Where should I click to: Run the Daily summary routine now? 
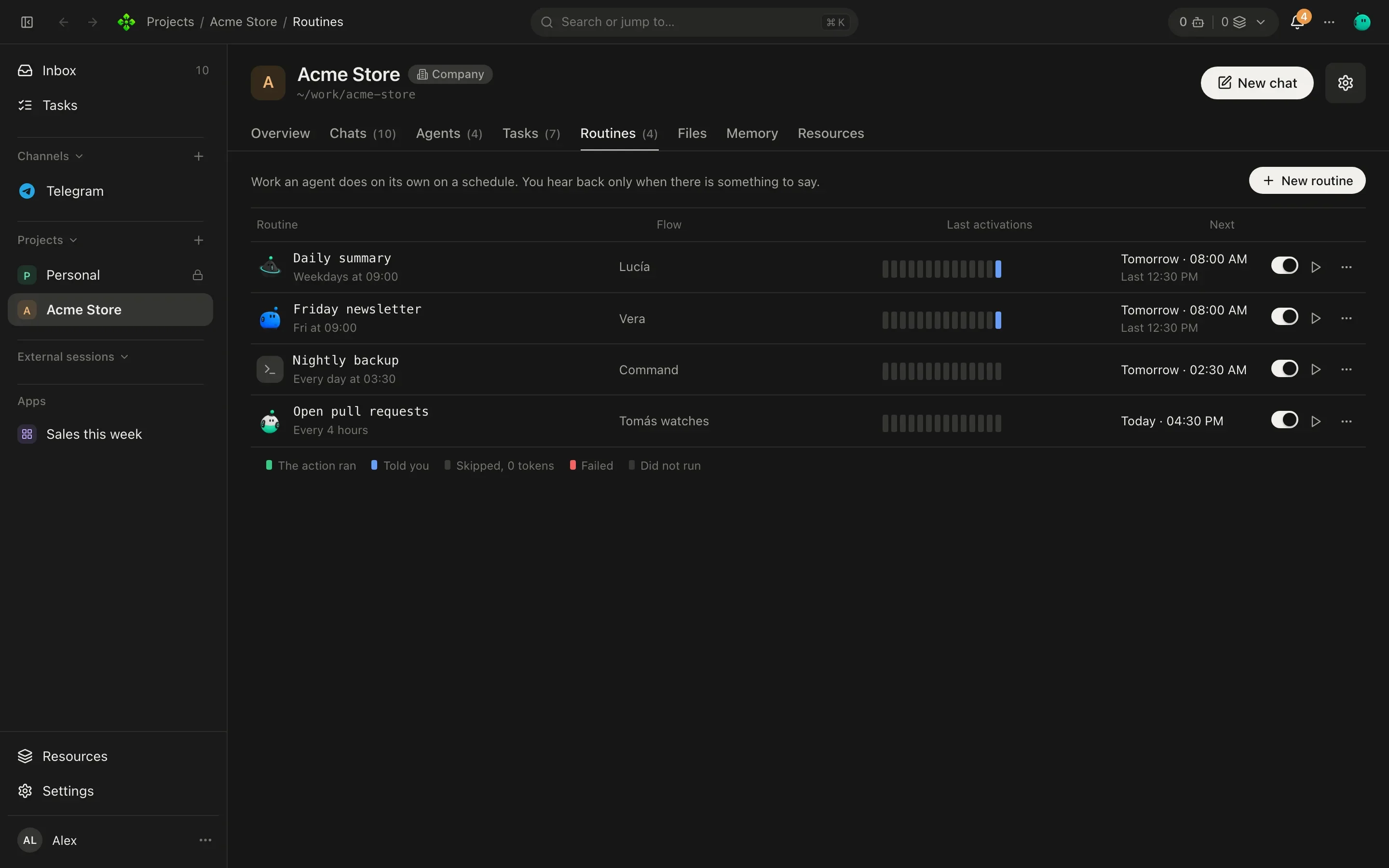coord(1316,267)
